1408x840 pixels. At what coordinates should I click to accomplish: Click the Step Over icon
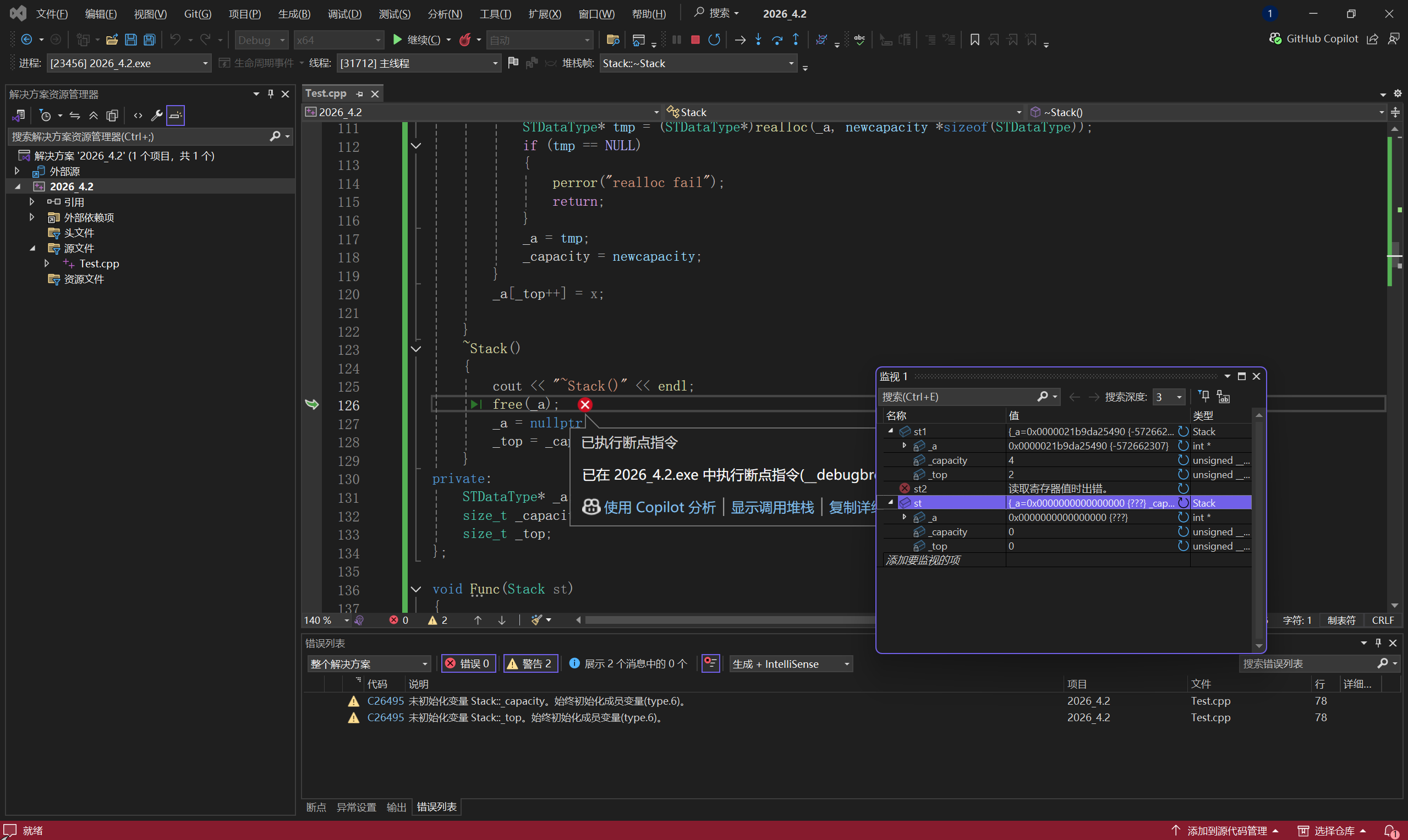pyautogui.click(x=777, y=40)
